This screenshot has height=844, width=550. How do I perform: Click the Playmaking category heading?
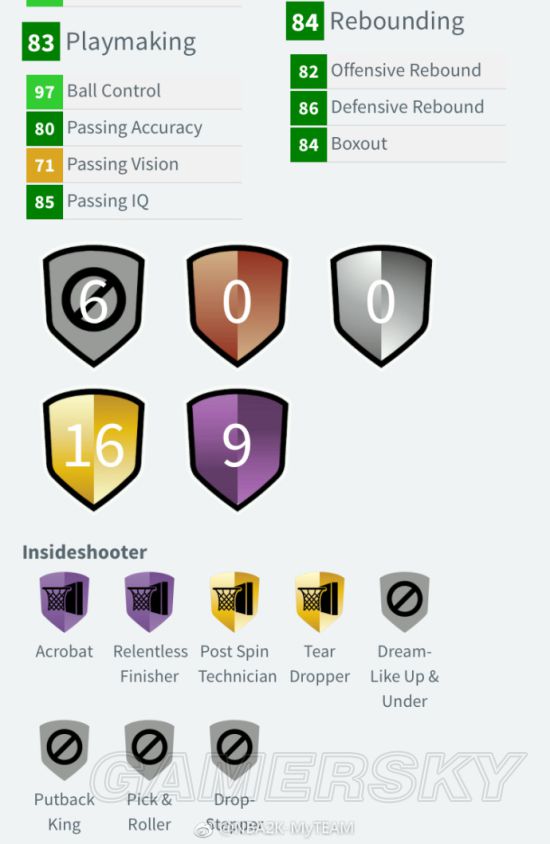[131, 42]
